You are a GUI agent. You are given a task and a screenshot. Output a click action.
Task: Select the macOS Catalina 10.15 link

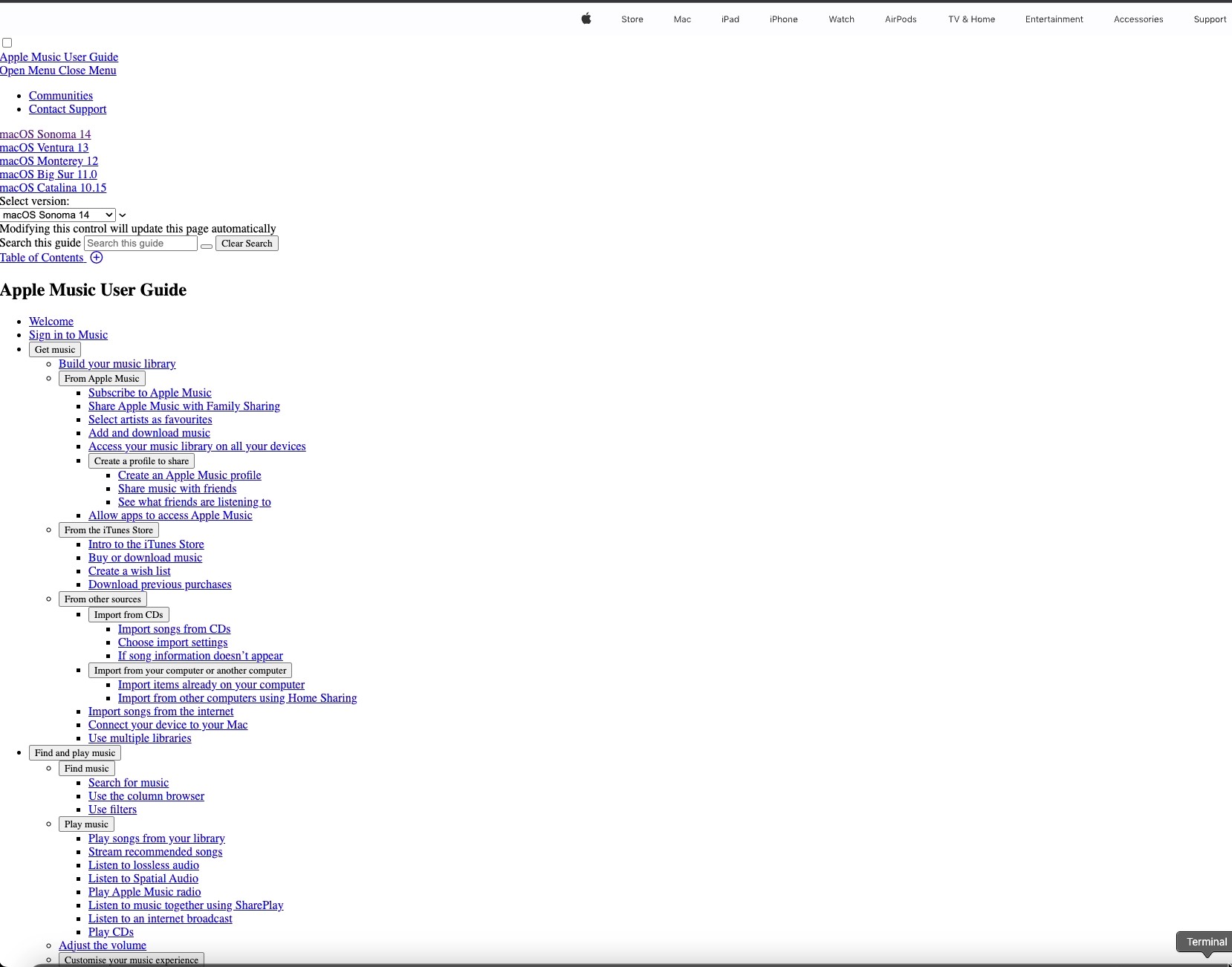pyautogui.click(x=53, y=188)
